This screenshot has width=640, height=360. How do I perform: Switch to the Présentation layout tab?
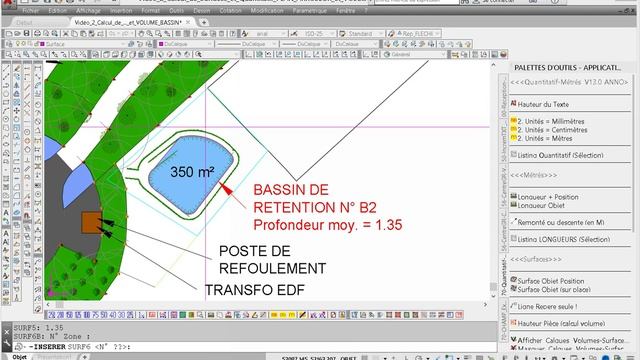coord(54,357)
